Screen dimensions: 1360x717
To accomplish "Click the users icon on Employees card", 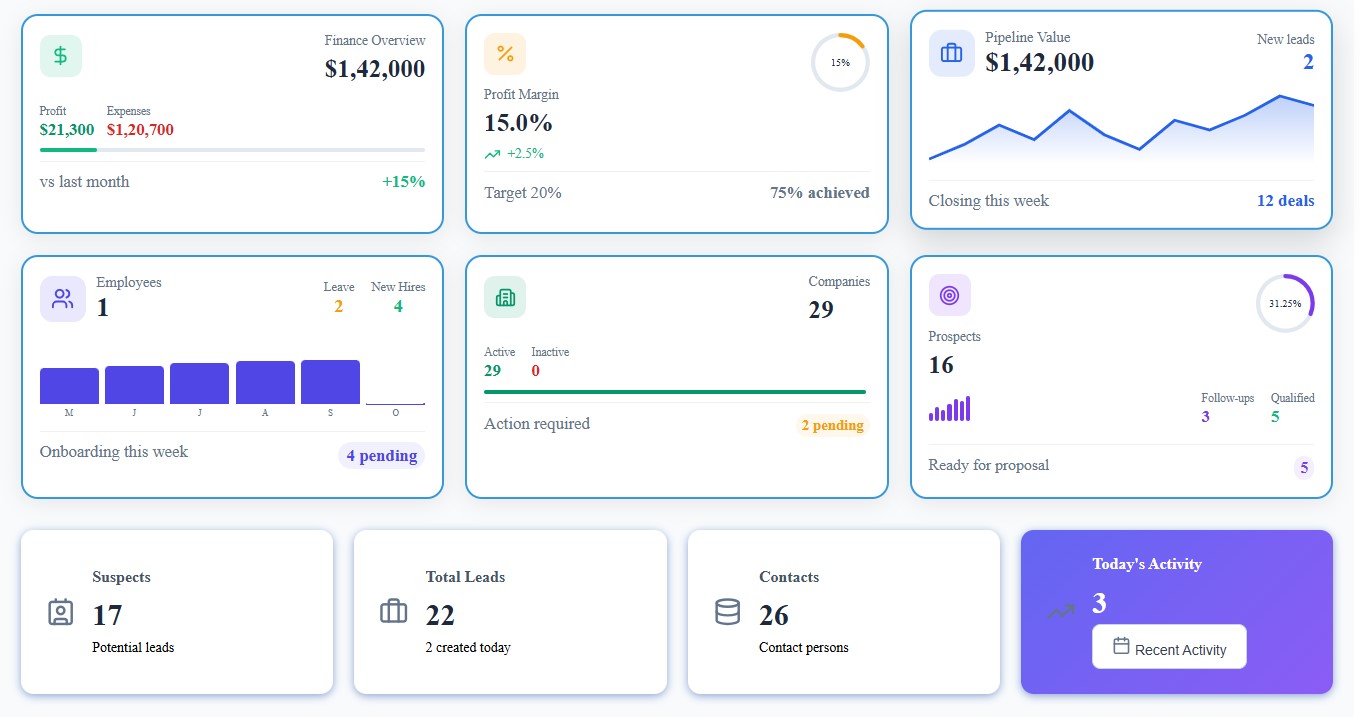I will tap(63, 298).
